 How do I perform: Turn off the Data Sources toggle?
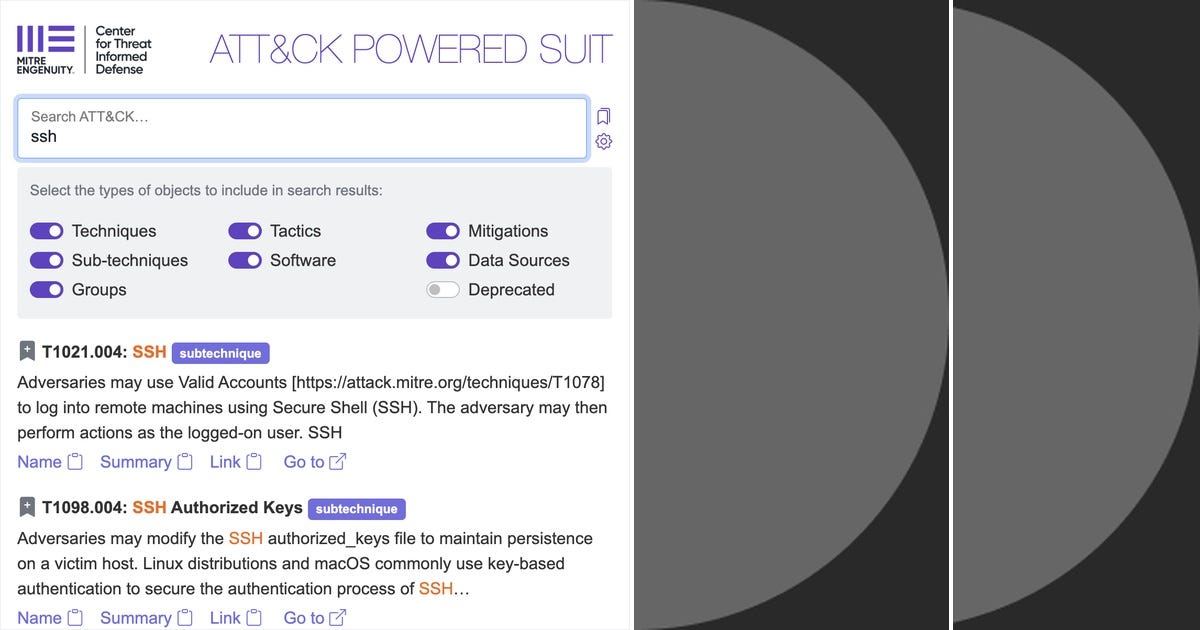click(x=442, y=260)
